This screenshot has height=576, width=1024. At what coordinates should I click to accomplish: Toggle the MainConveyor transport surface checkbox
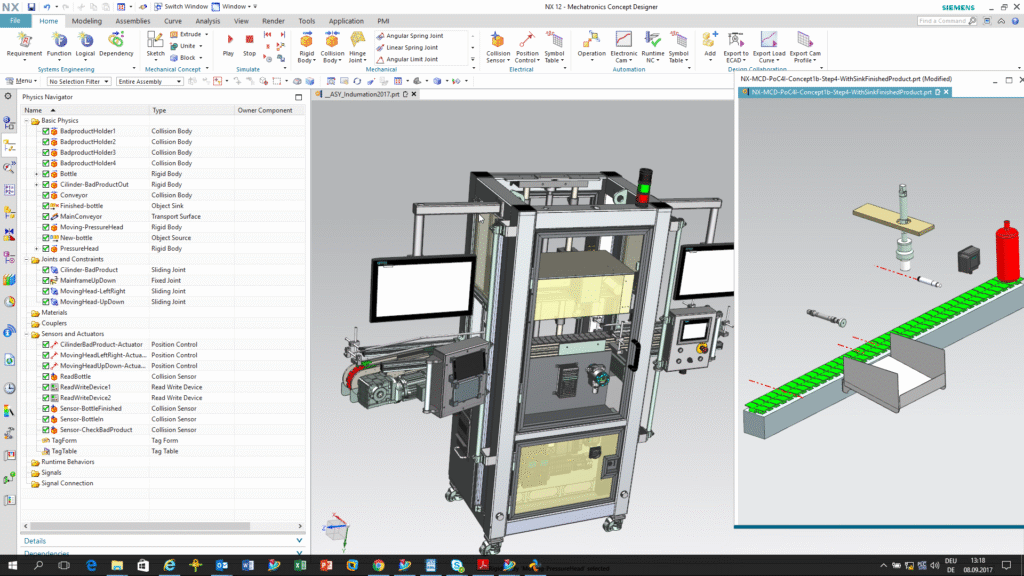(46, 216)
